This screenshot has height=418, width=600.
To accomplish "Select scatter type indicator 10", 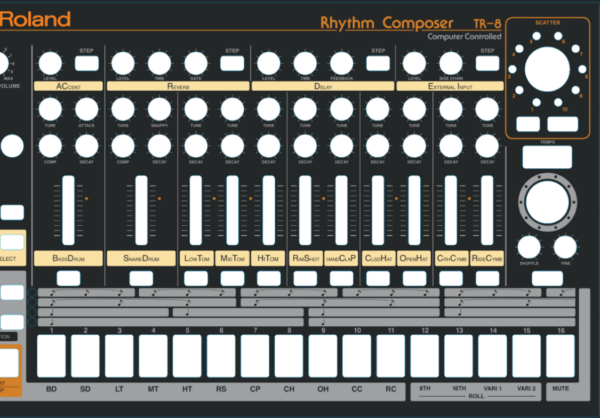I will (x=558, y=102).
